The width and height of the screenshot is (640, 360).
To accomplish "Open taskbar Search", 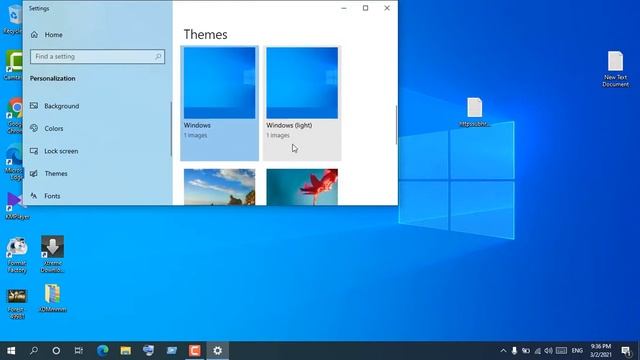I will tap(34, 350).
